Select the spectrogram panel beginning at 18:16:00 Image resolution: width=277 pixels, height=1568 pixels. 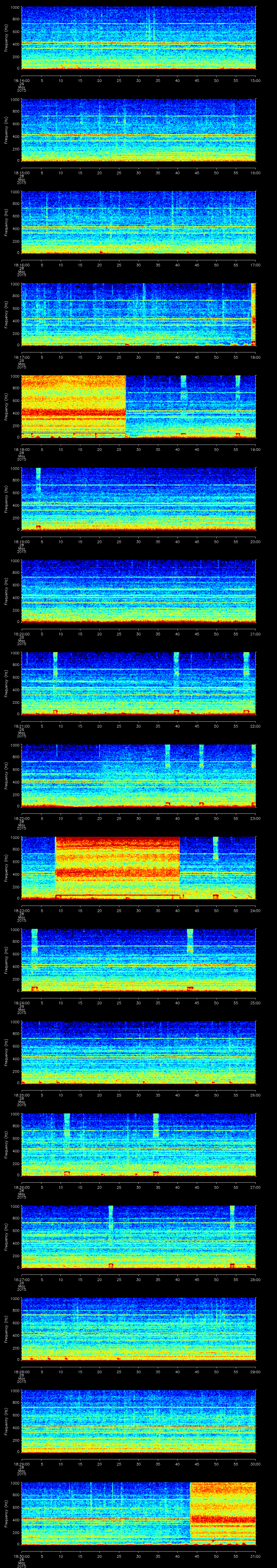point(139,222)
